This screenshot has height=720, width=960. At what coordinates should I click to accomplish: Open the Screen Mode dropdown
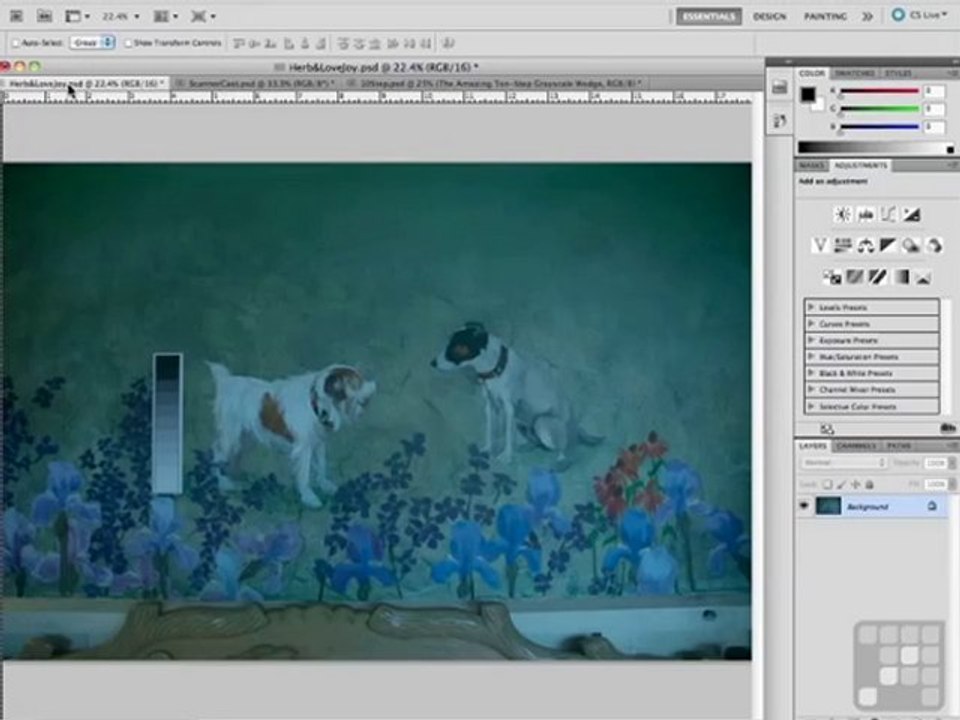203,16
